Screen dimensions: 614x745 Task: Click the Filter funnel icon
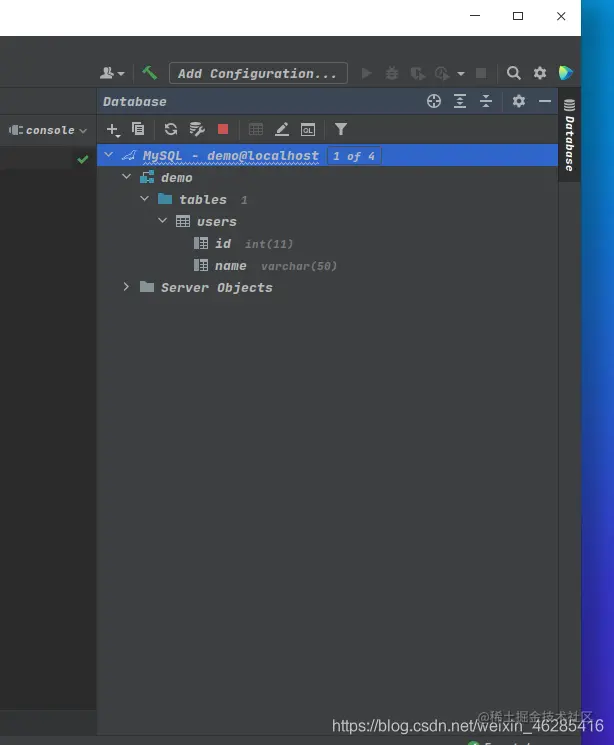point(341,129)
